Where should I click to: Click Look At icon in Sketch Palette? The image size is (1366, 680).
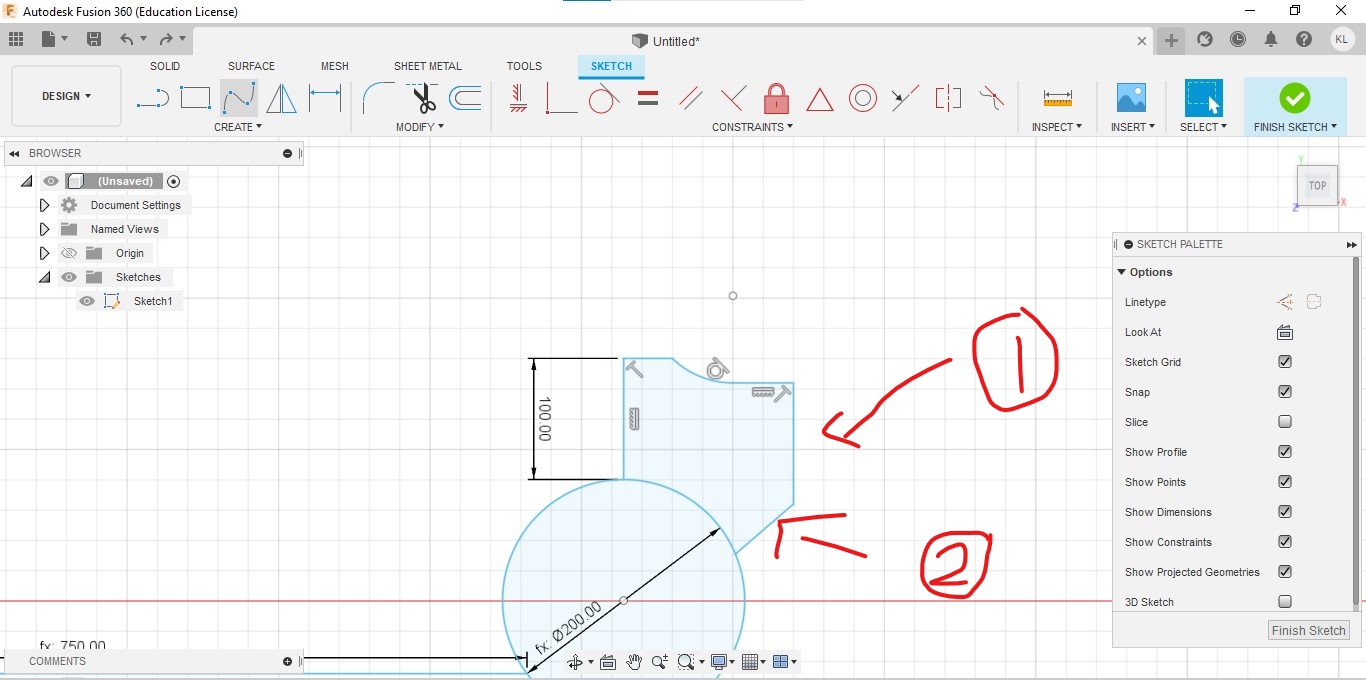[1285, 332]
